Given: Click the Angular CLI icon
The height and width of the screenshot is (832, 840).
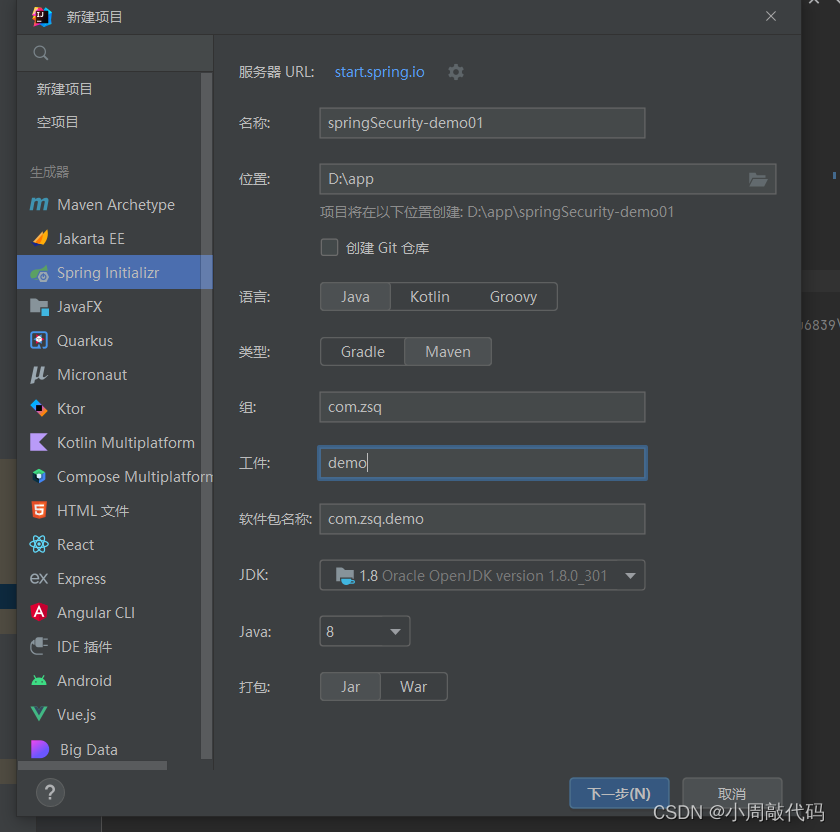Looking at the screenshot, I should pyautogui.click(x=39, y=612).
